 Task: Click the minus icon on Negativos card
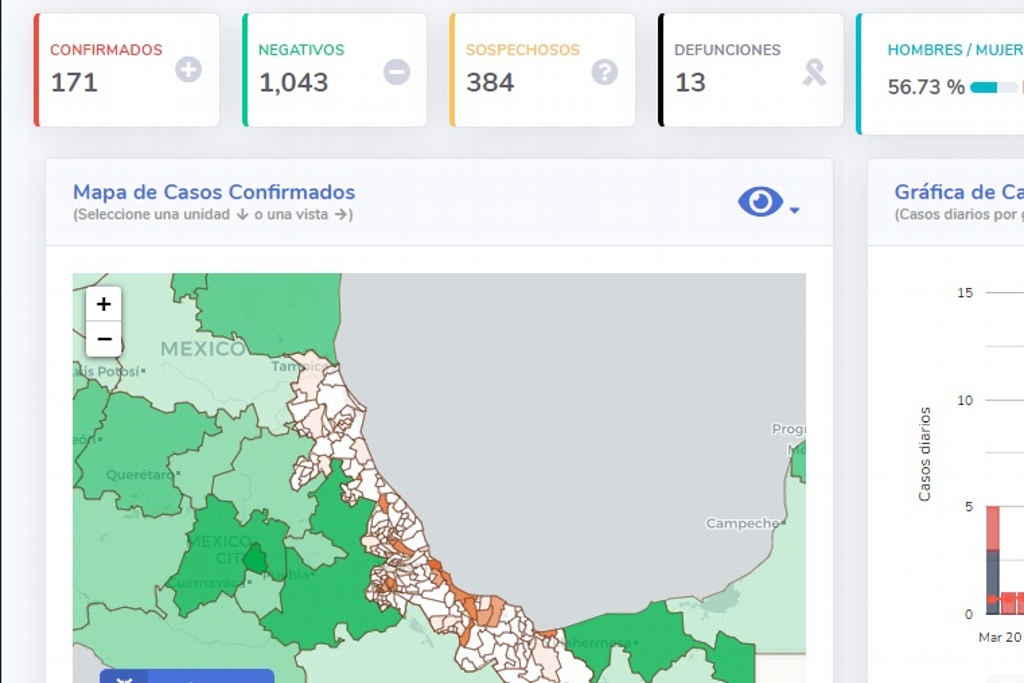pos(397,72)
